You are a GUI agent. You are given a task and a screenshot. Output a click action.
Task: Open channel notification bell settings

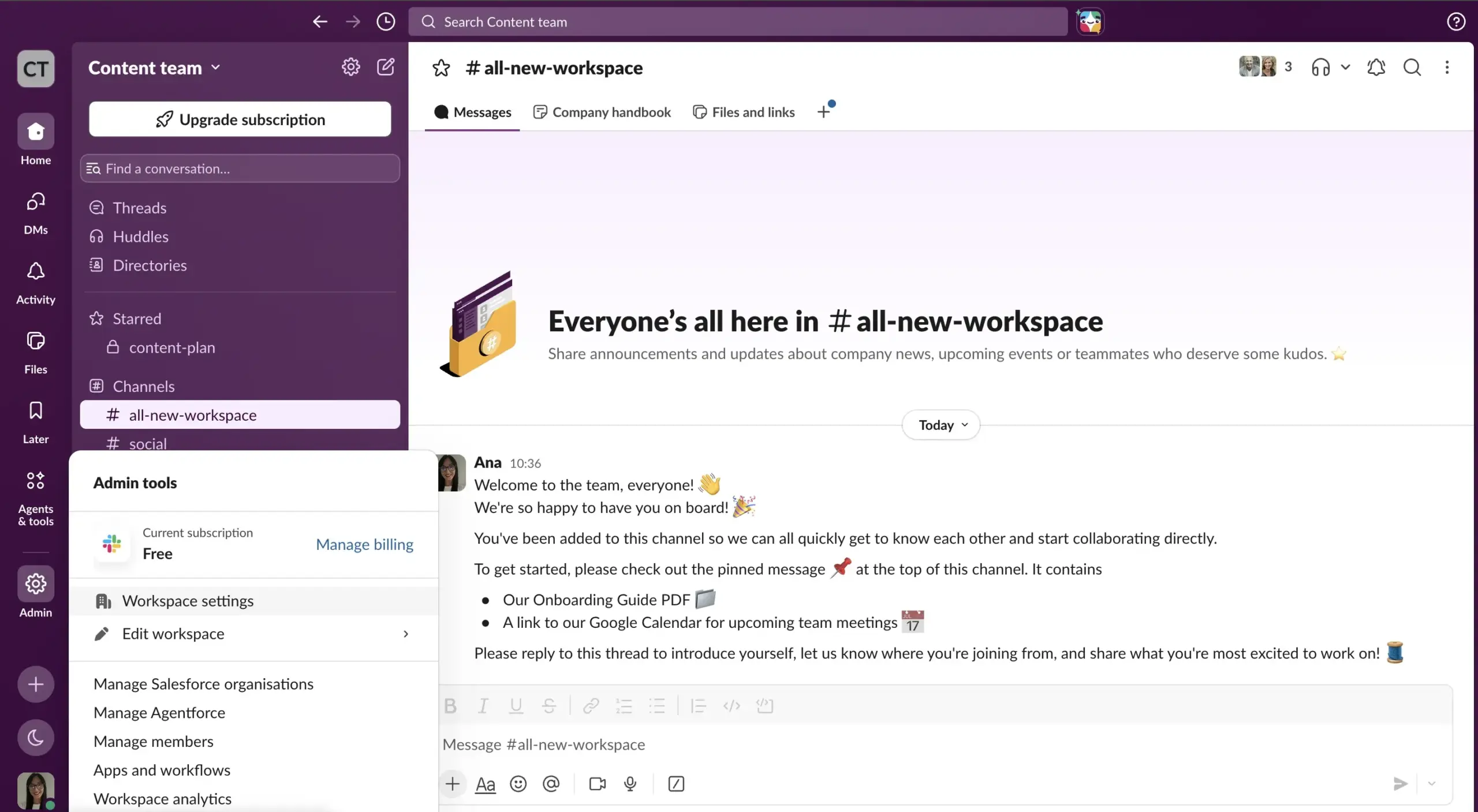[1376, 68]
